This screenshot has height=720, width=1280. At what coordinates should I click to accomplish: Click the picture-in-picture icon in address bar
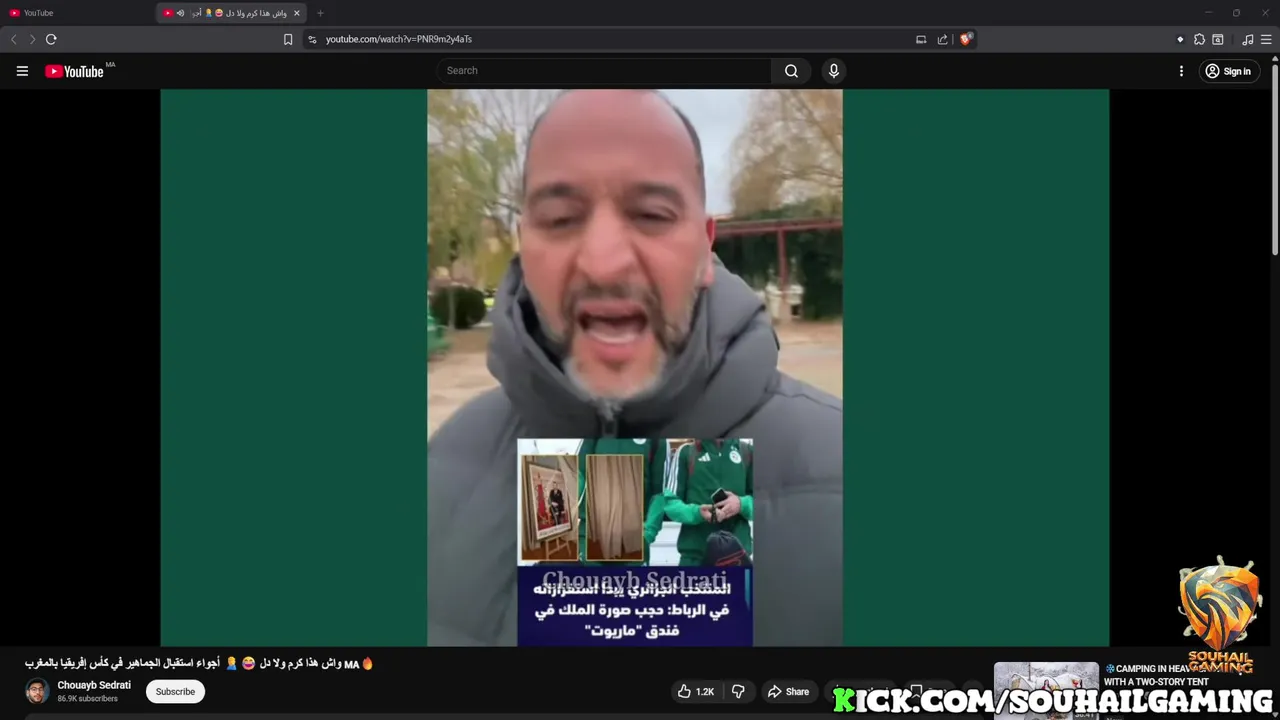pos(921,39)
